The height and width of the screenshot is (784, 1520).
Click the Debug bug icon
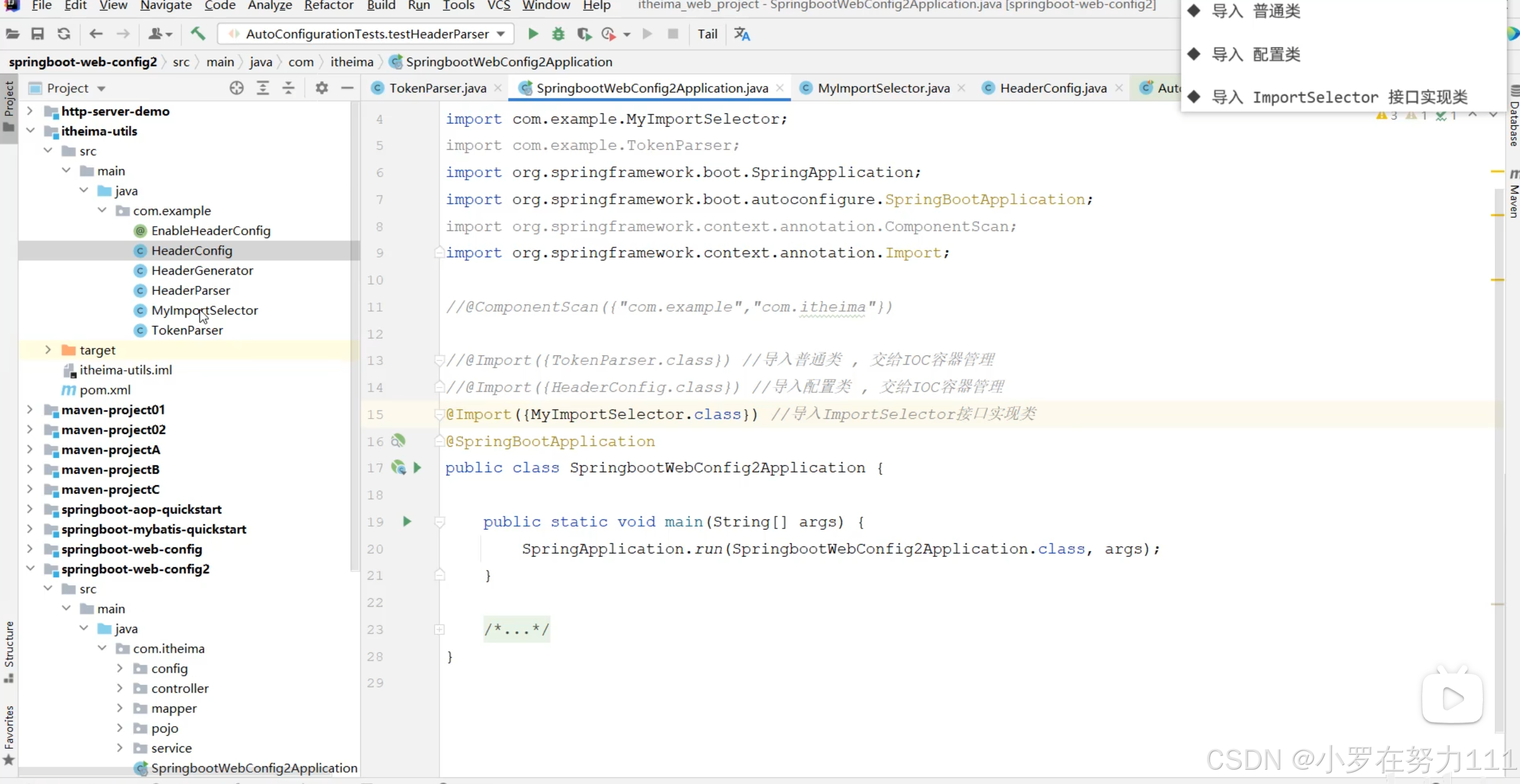point(558,34)
